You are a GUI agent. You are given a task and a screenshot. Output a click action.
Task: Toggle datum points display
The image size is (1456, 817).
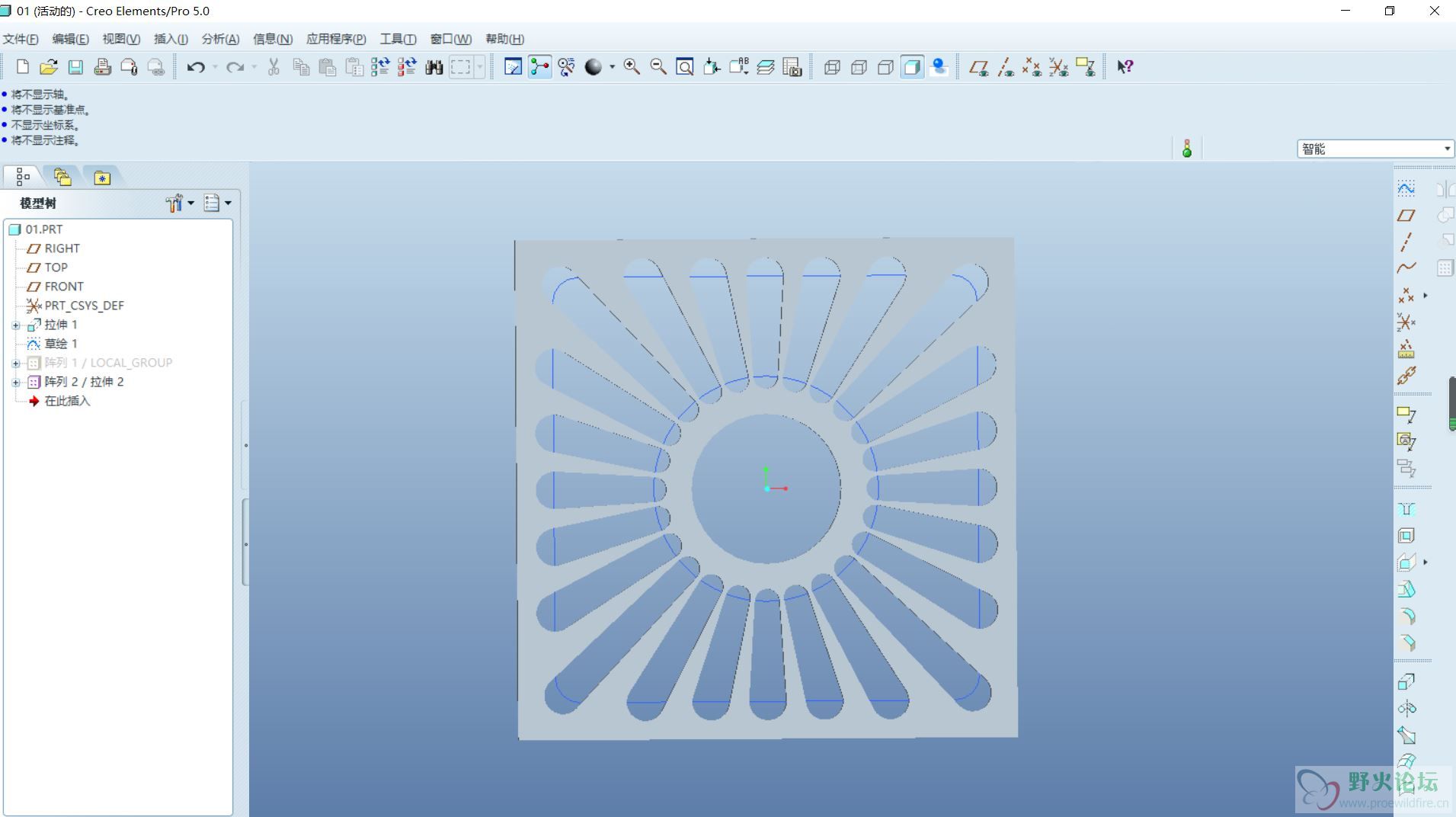pos(1032,67)
